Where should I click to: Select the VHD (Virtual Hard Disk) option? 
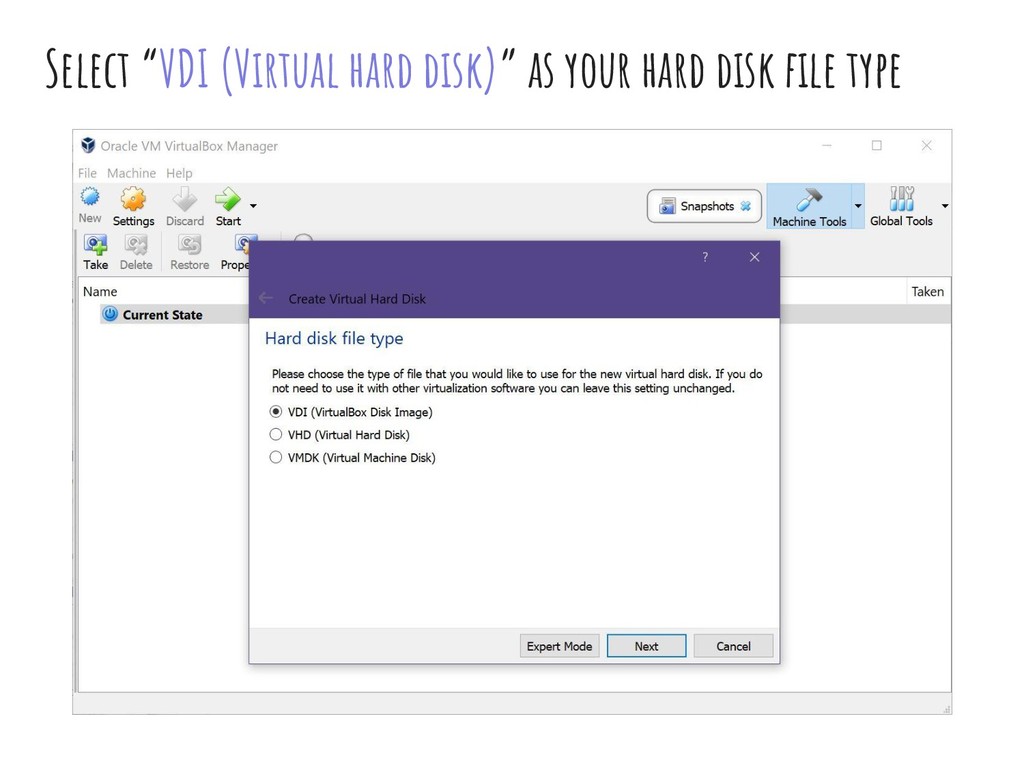340,435
